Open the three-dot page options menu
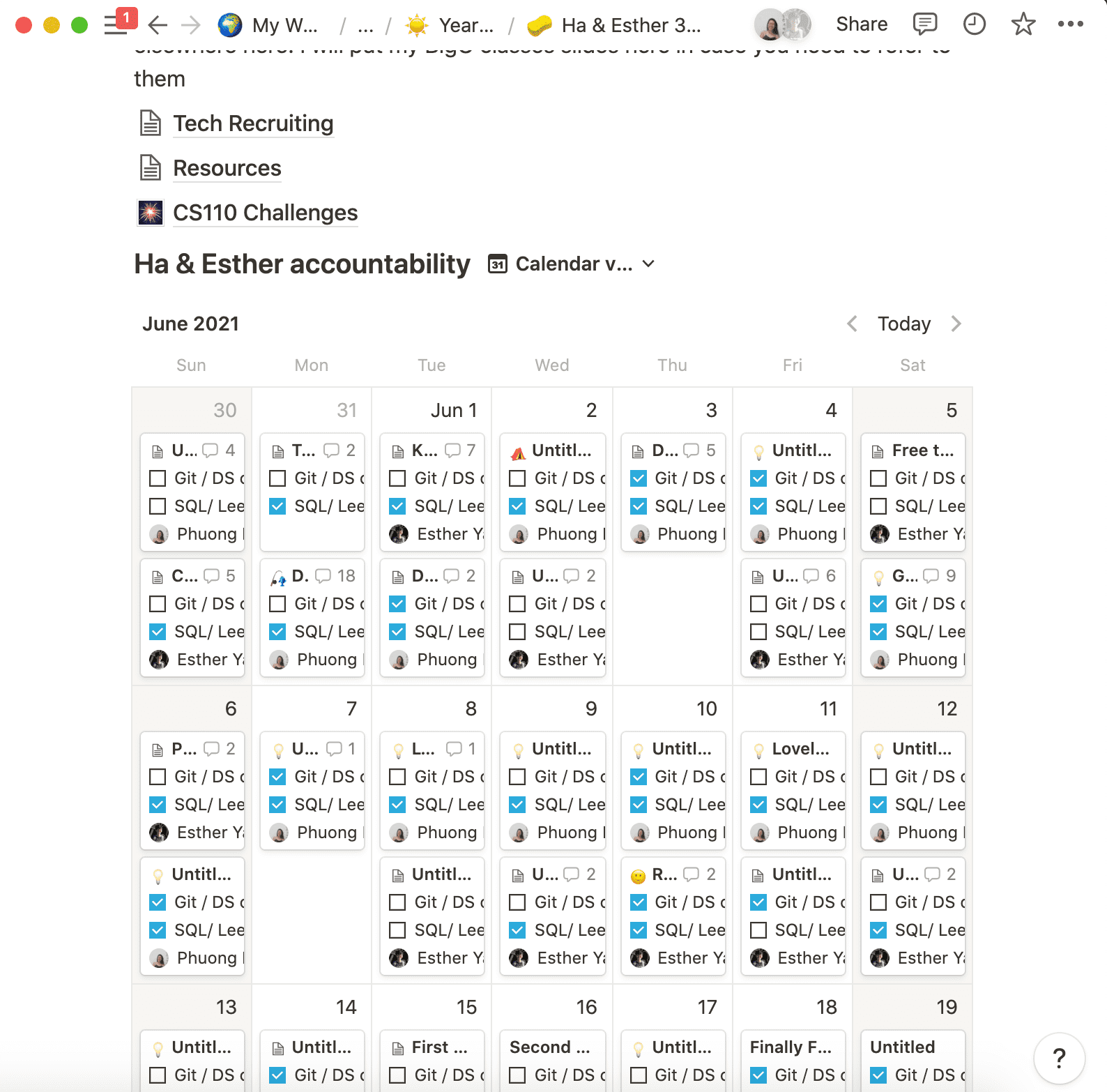 (x=1070, y=24)
